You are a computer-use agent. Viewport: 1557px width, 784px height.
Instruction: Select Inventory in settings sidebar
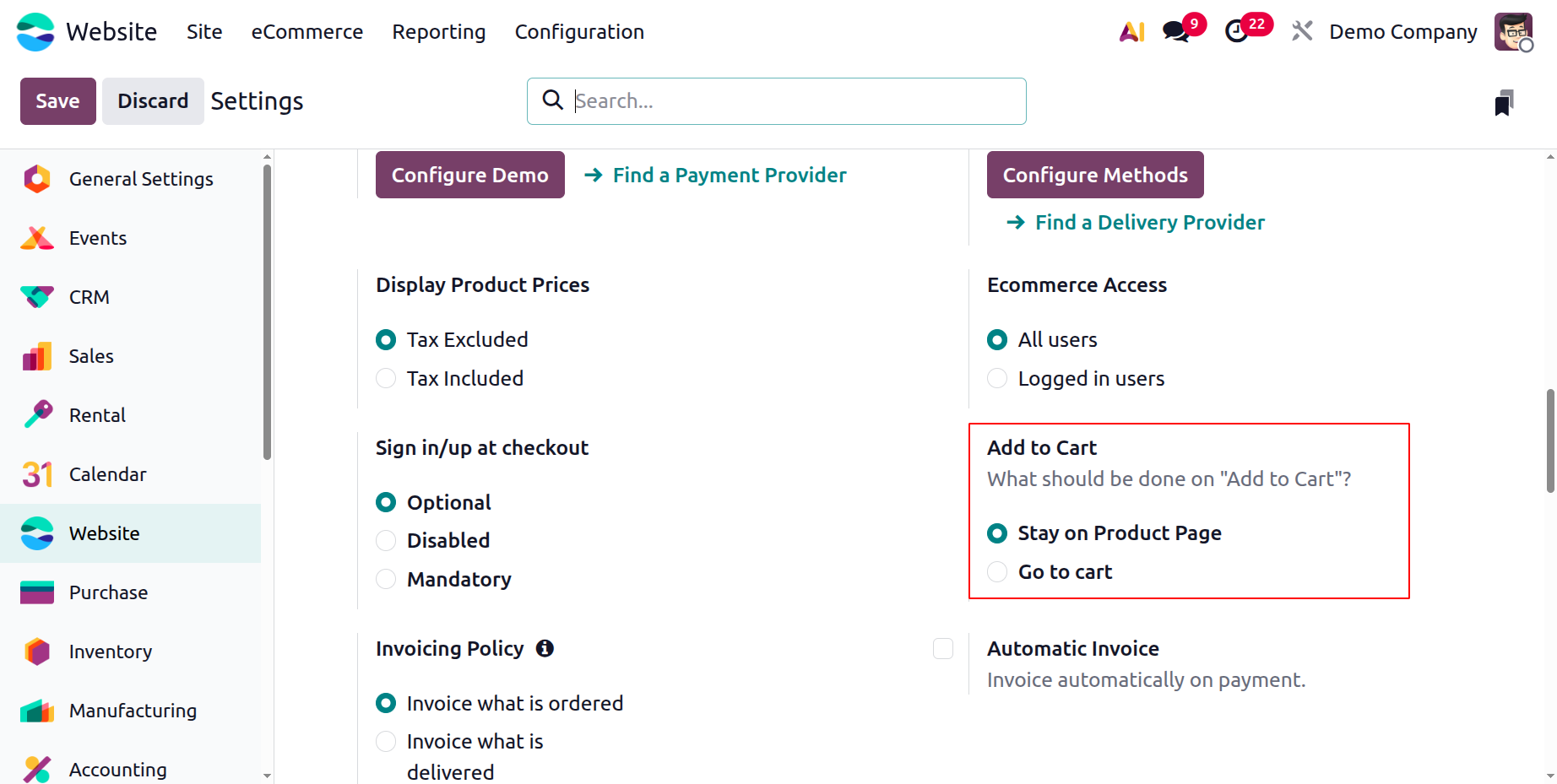tap(111, 652)
